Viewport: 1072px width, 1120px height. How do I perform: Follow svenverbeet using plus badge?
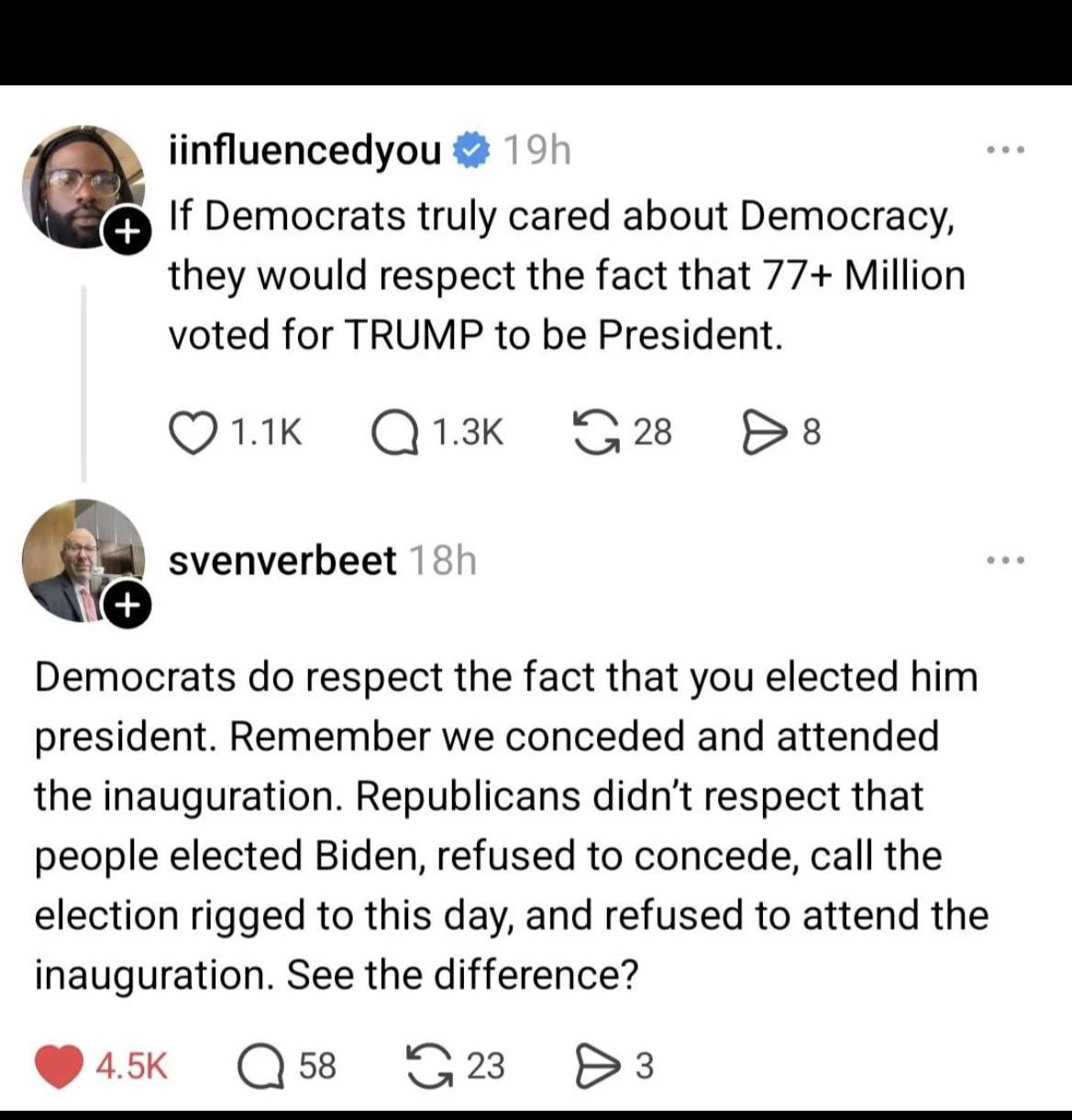[127, 605]
